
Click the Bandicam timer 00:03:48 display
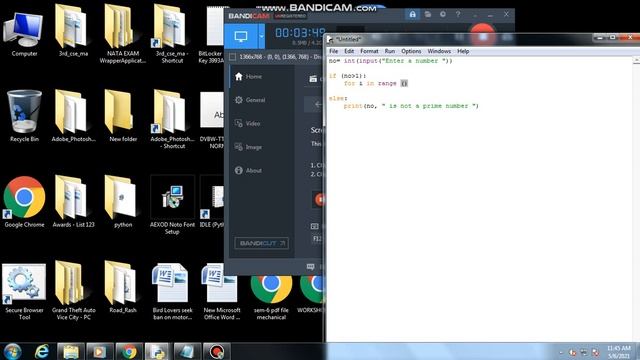[x=300, y=33]
